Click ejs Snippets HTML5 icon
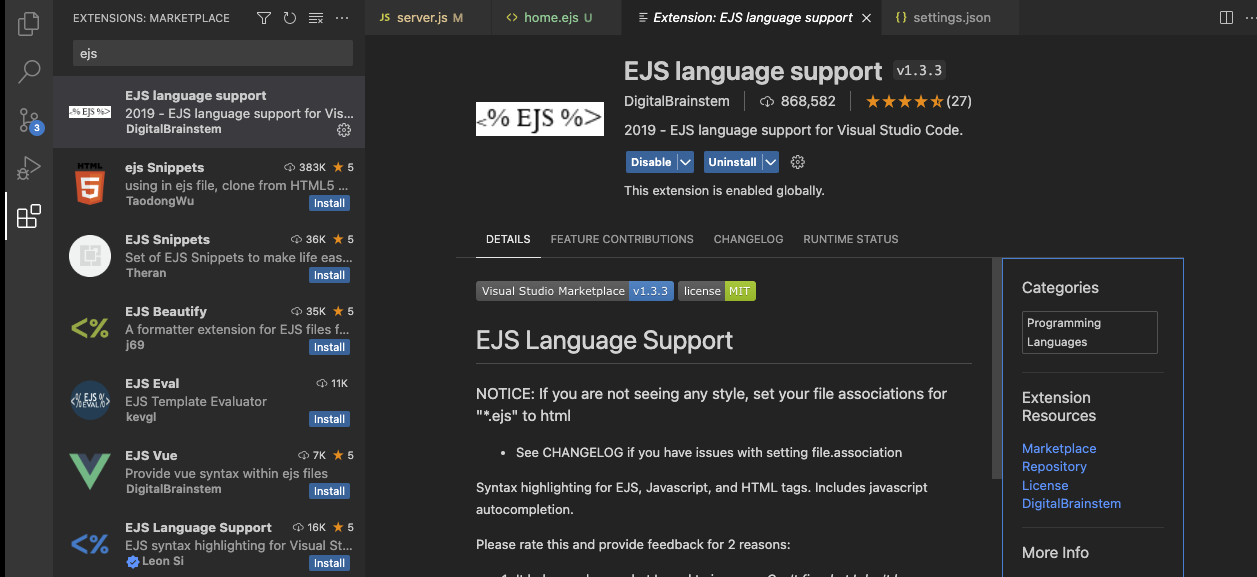The image size is (1257, 577). click(x=89, y=184)
